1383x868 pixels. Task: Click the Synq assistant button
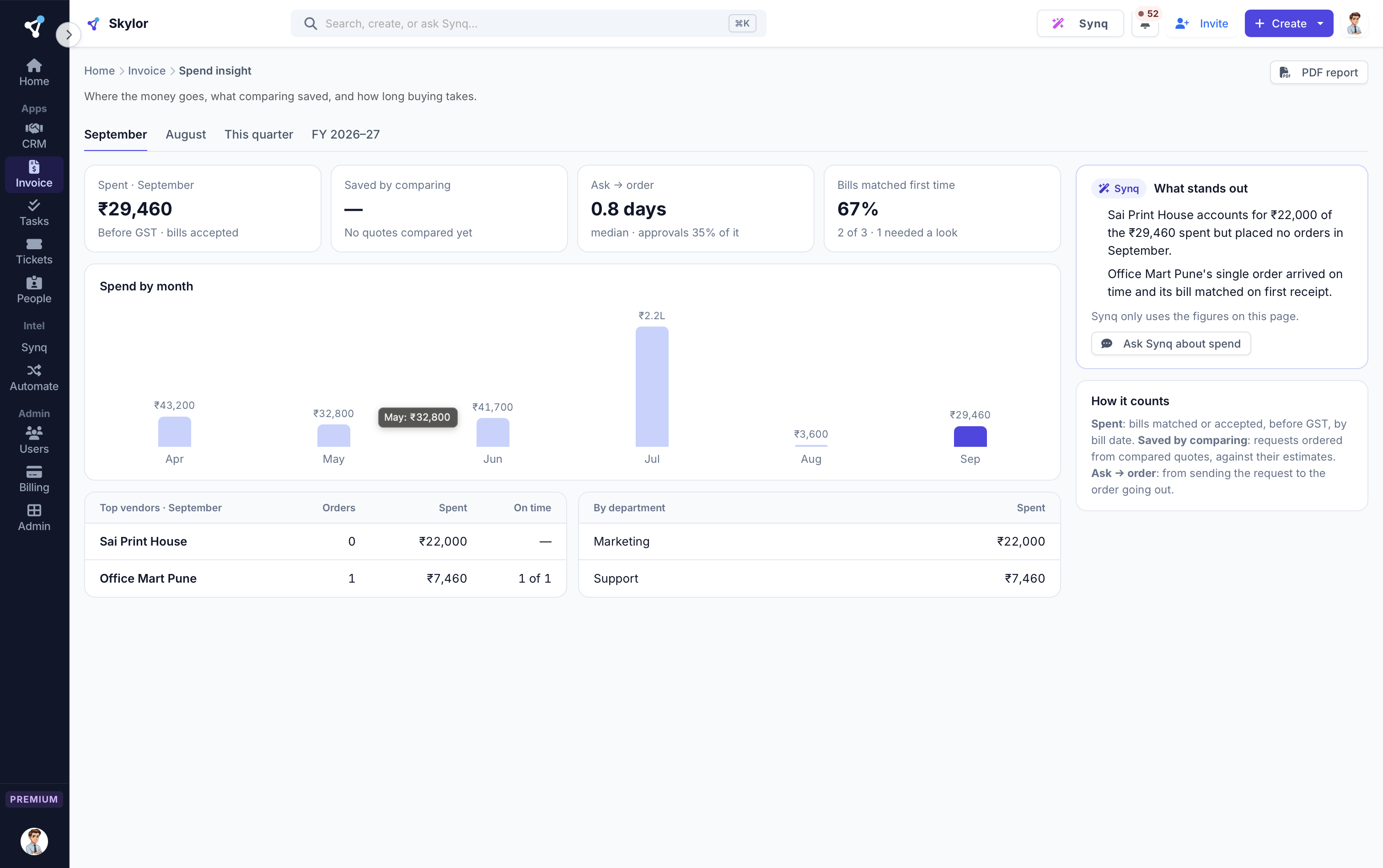[1080, 23]
